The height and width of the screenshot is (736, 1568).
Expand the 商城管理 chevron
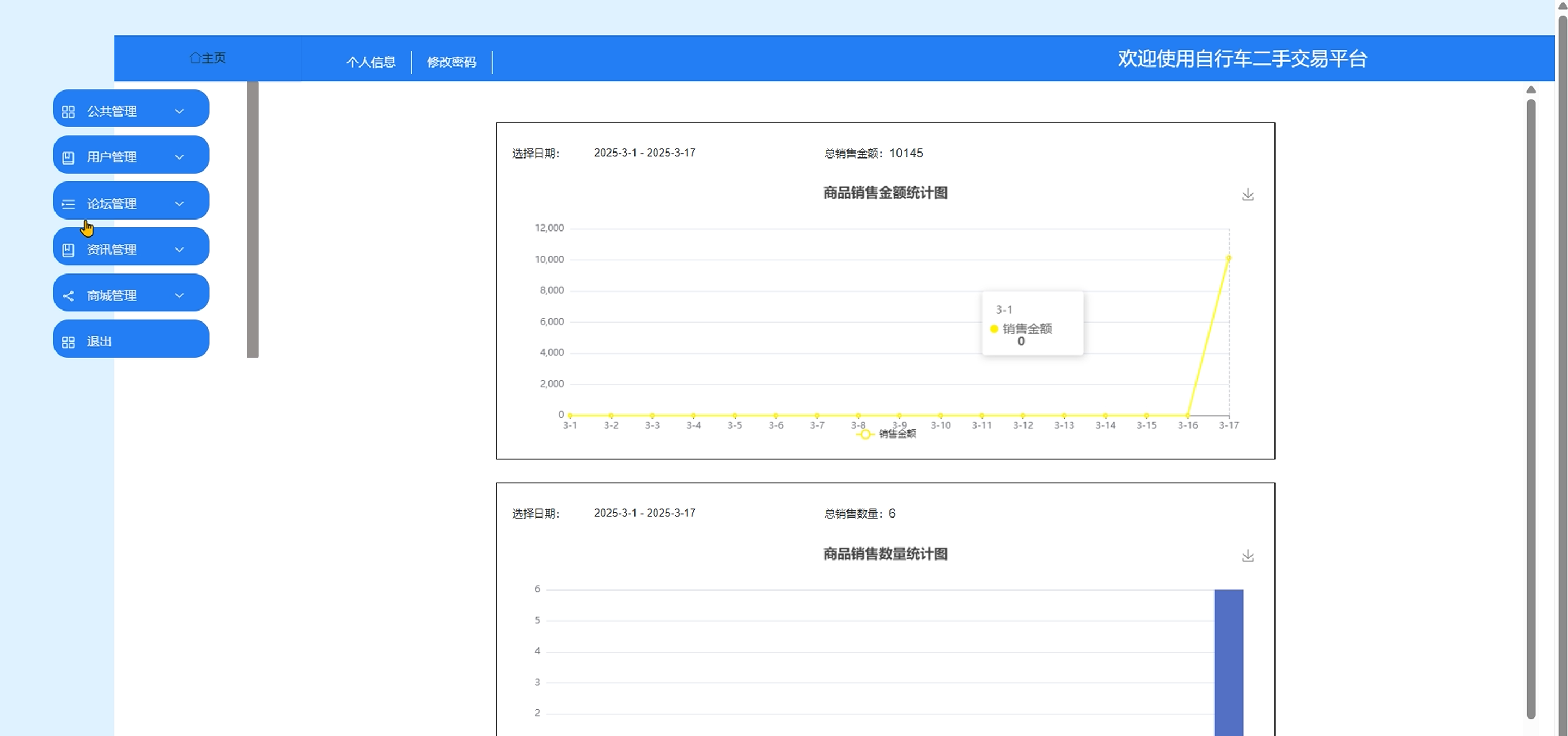(179, 295)
